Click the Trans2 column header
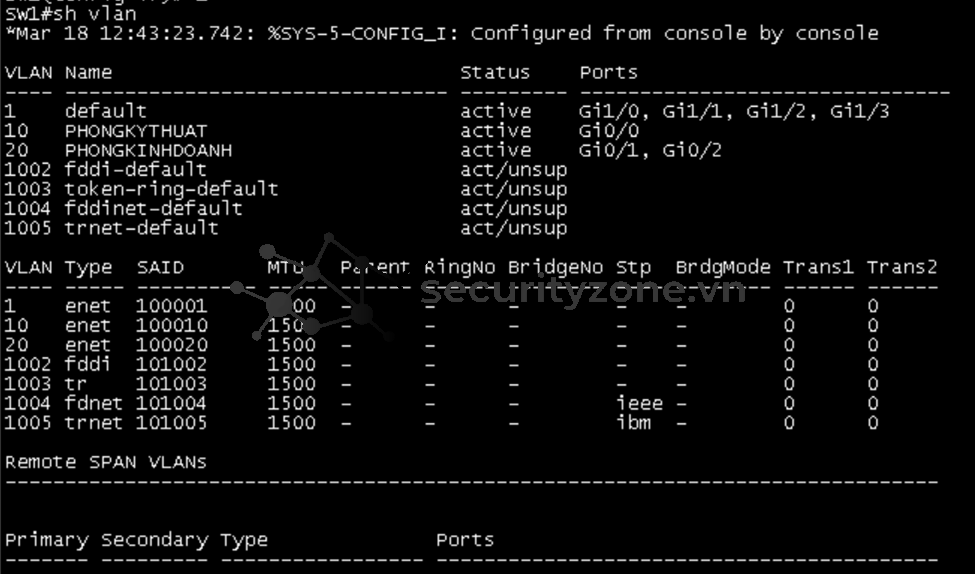Screen dimensions: 975x574 point(902,267)
